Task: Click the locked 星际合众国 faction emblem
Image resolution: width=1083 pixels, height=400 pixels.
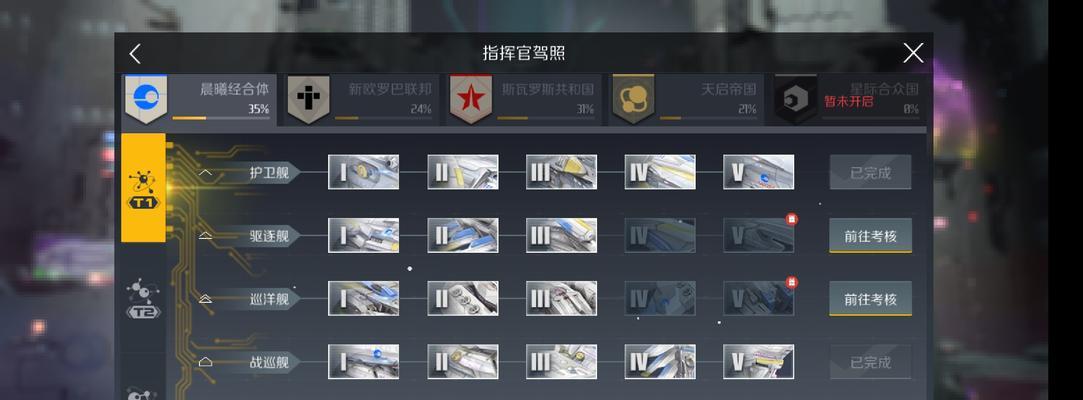Action: click(796, 99)
